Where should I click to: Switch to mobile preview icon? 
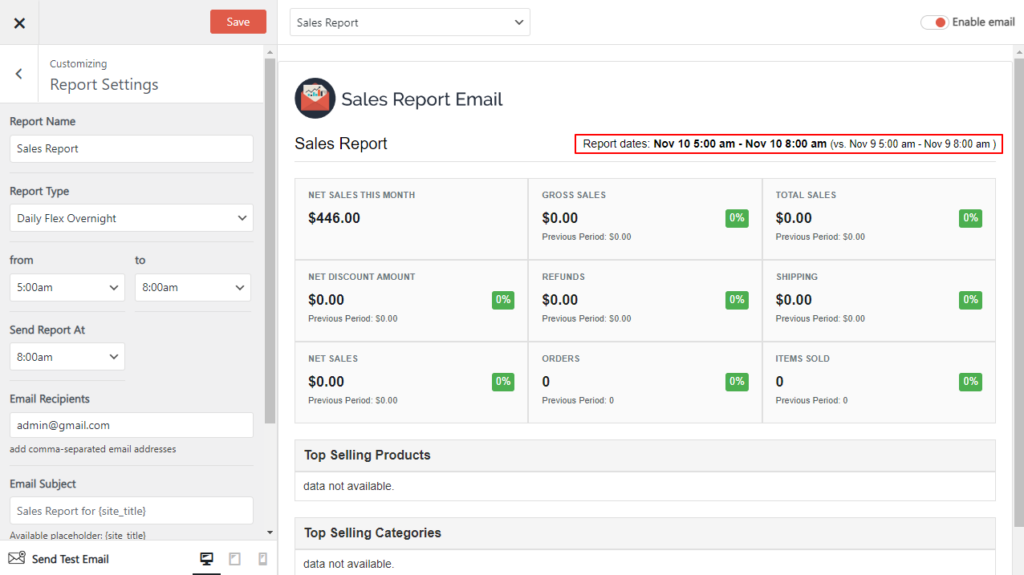coord(262,559)
